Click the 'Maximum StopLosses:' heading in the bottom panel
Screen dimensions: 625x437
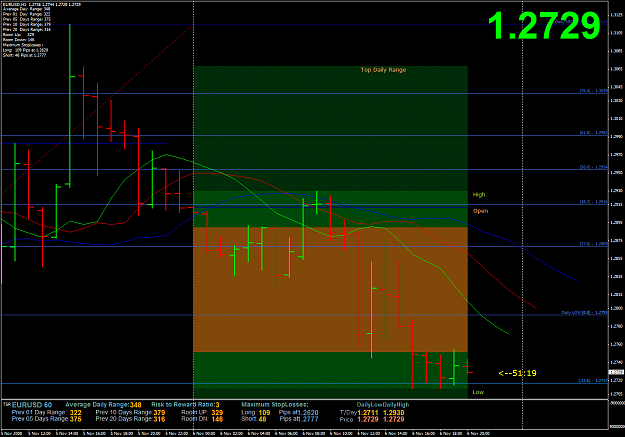click(275, 405)
